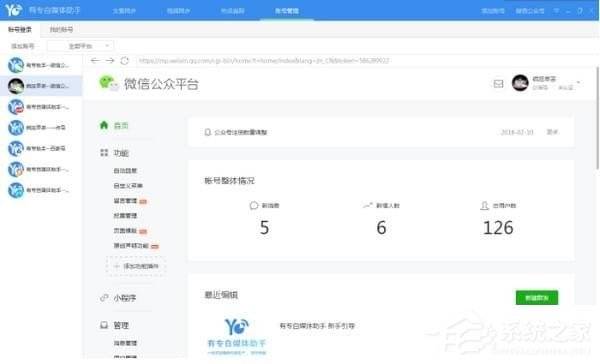The width and height of the screenshot is (600, 364).
Task: Open the Yo thumbnail under 最近编辑
Action: pos(236,335)
